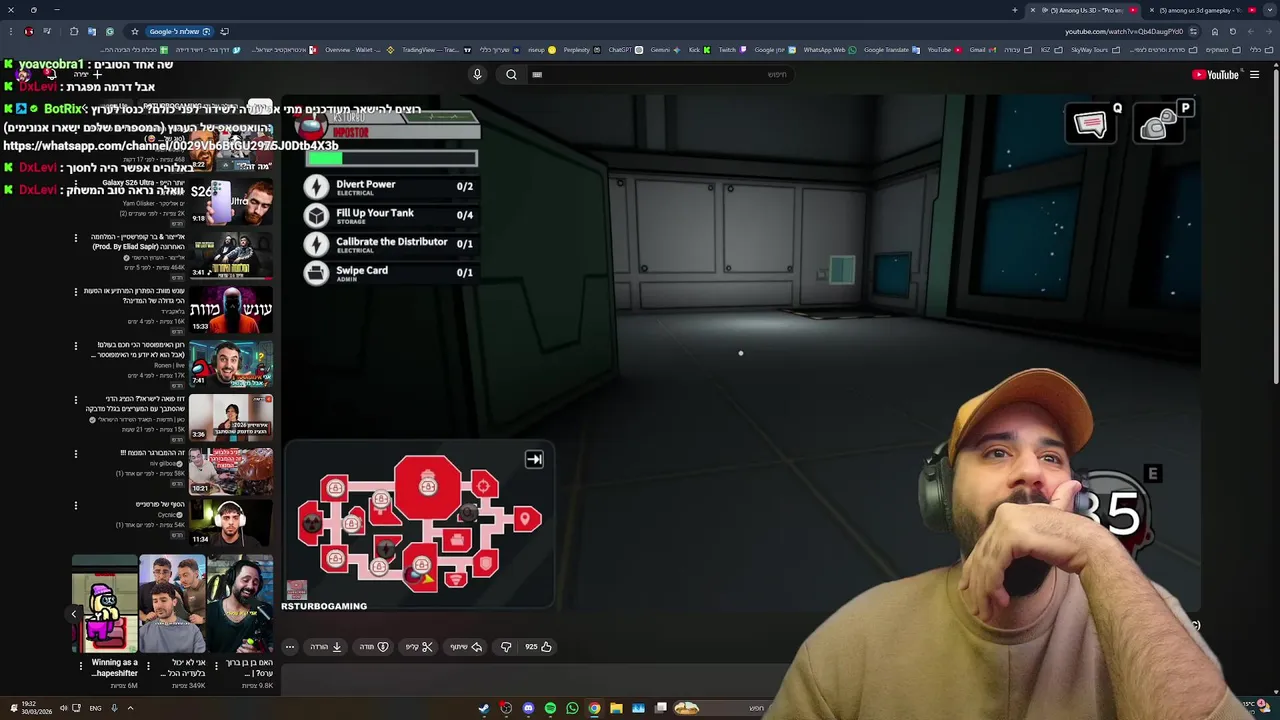Viewport: 1280px width, 720px height.
Task: Open the YouTube guide hamburger menu
Action: coord(1254,74)
